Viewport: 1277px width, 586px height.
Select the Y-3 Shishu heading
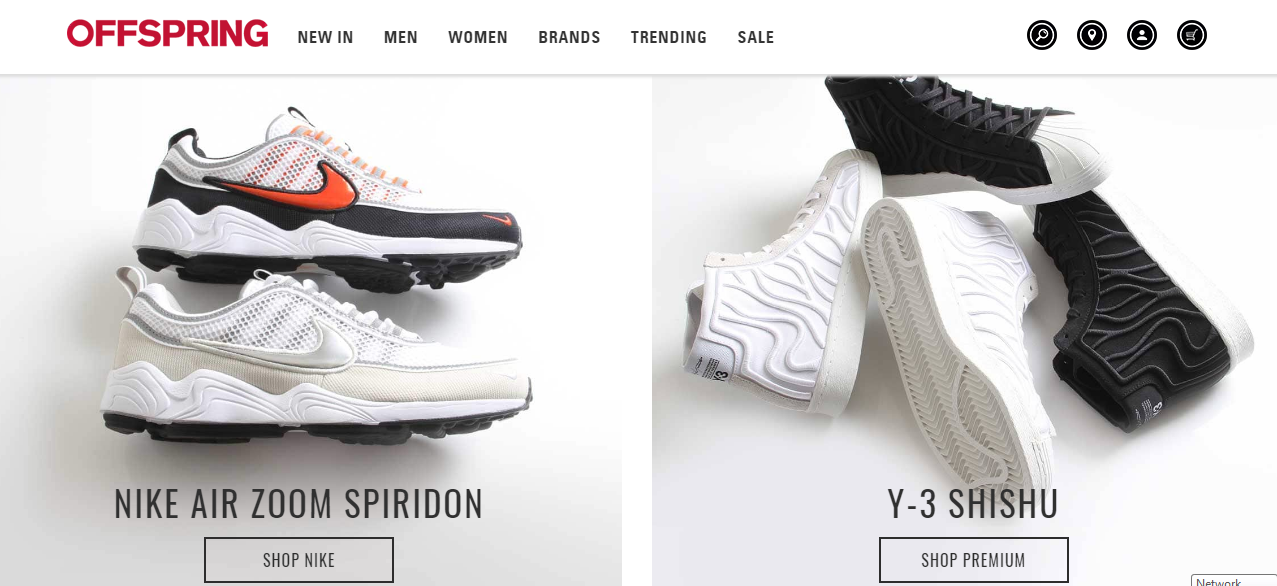tap(974, 504)
